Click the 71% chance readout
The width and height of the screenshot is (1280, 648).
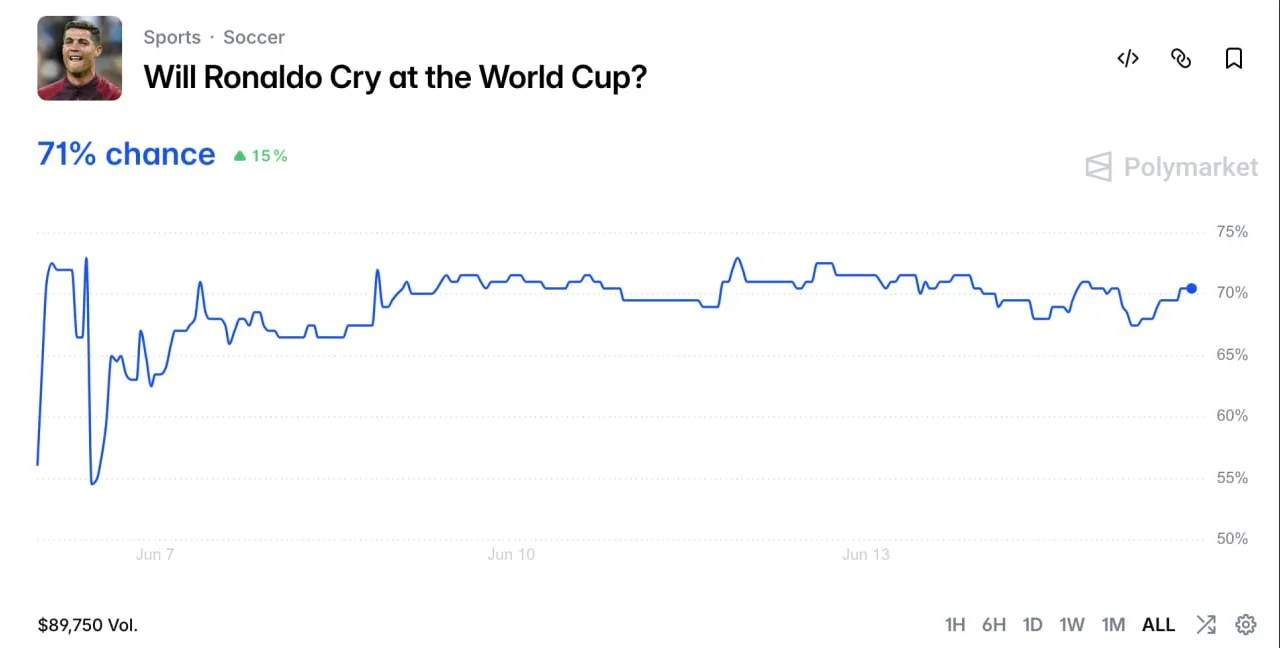pyautogui.click(x=126, y=154)
